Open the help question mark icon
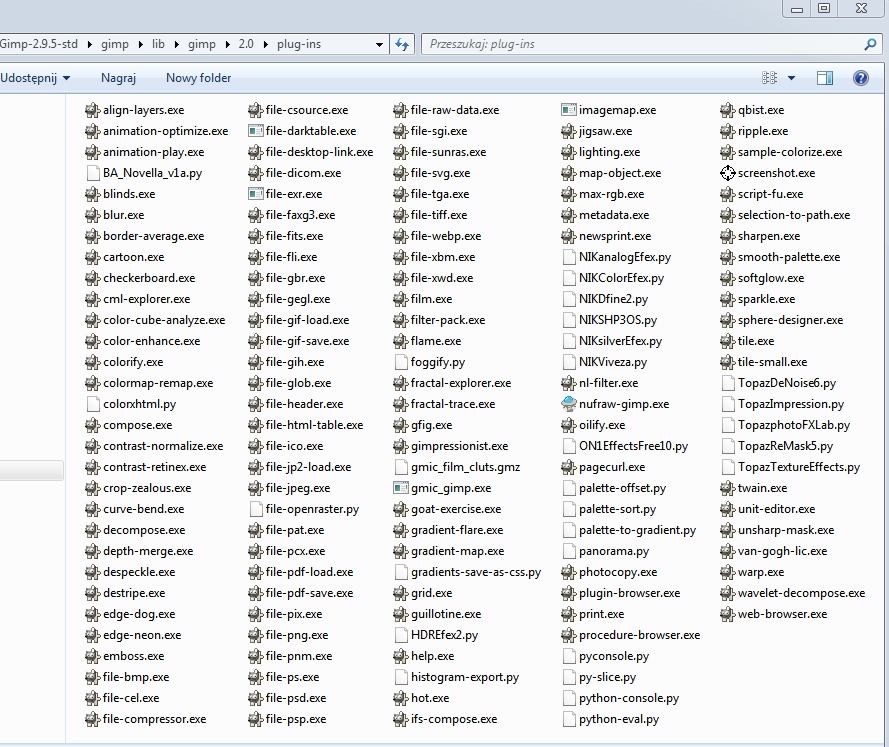Viewport: 889px width, 747px height. [860, 78]
